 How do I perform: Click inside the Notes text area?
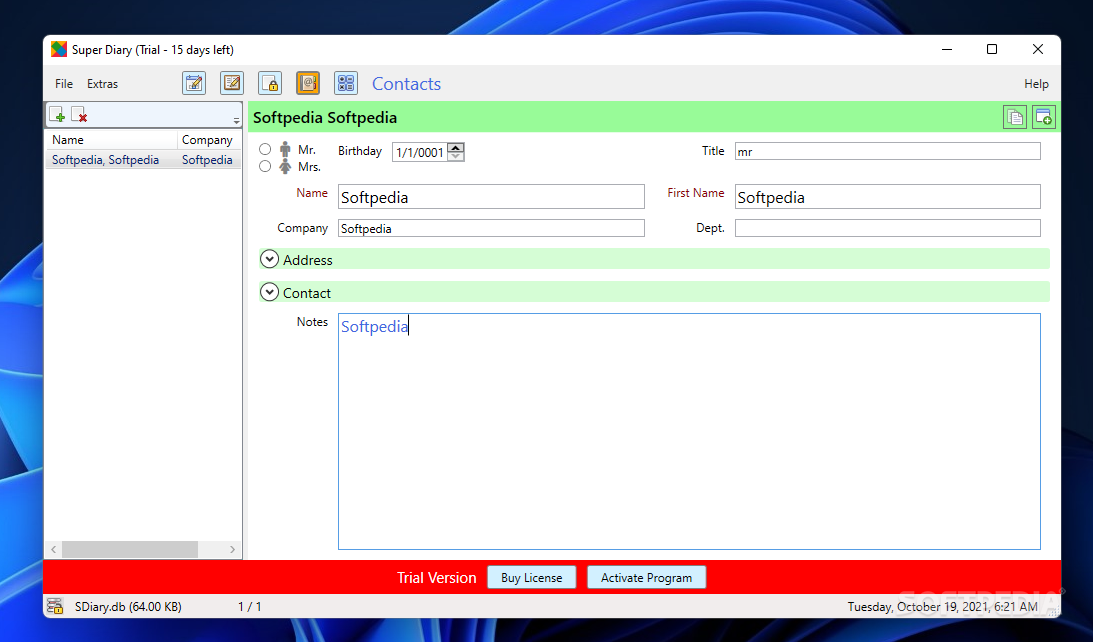click(689, 431)
